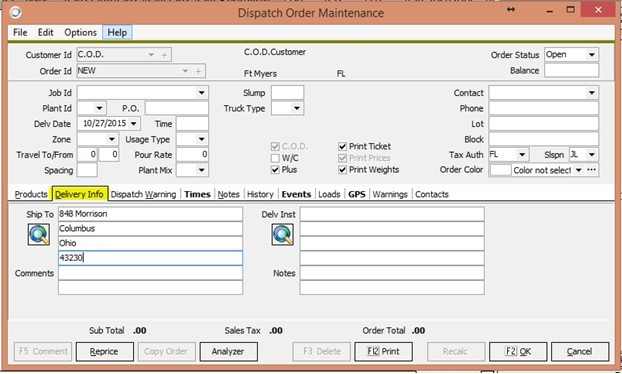Click the Slump input field
This screenshot has height=374, width=622.
pos(288,93)
